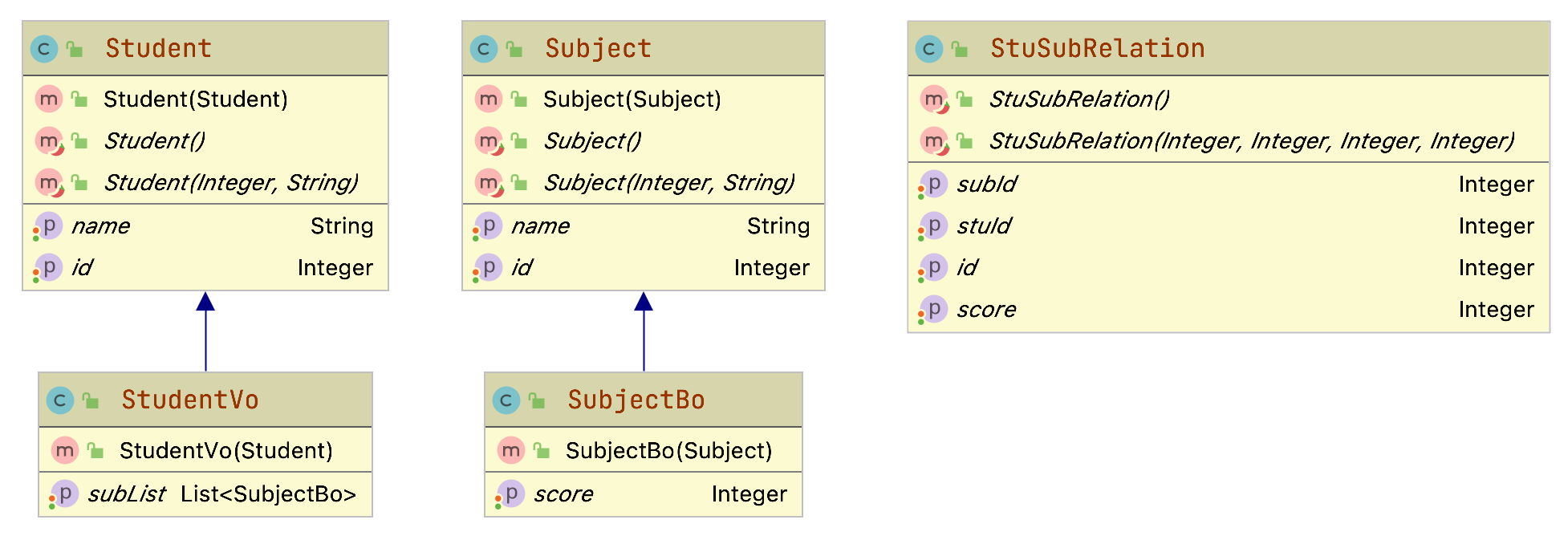This screenshot has width=1568, height=536.
Task: Click the StudentVo class icon
Action: [59, 400]
